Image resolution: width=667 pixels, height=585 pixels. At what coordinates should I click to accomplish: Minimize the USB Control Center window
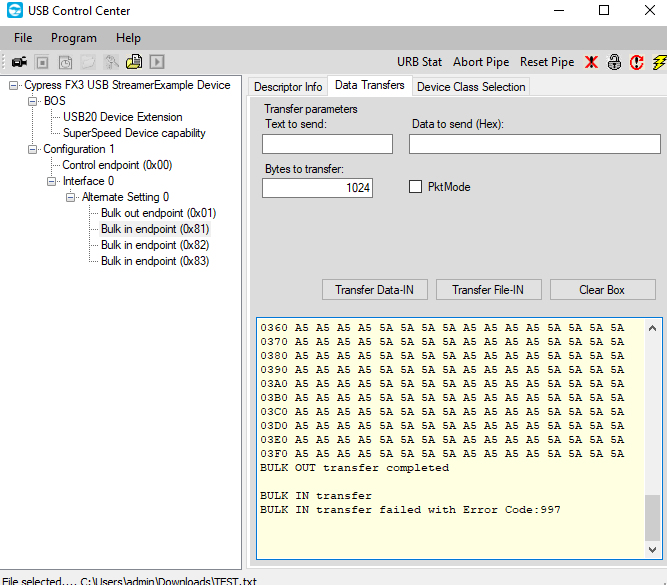(559, 10)
